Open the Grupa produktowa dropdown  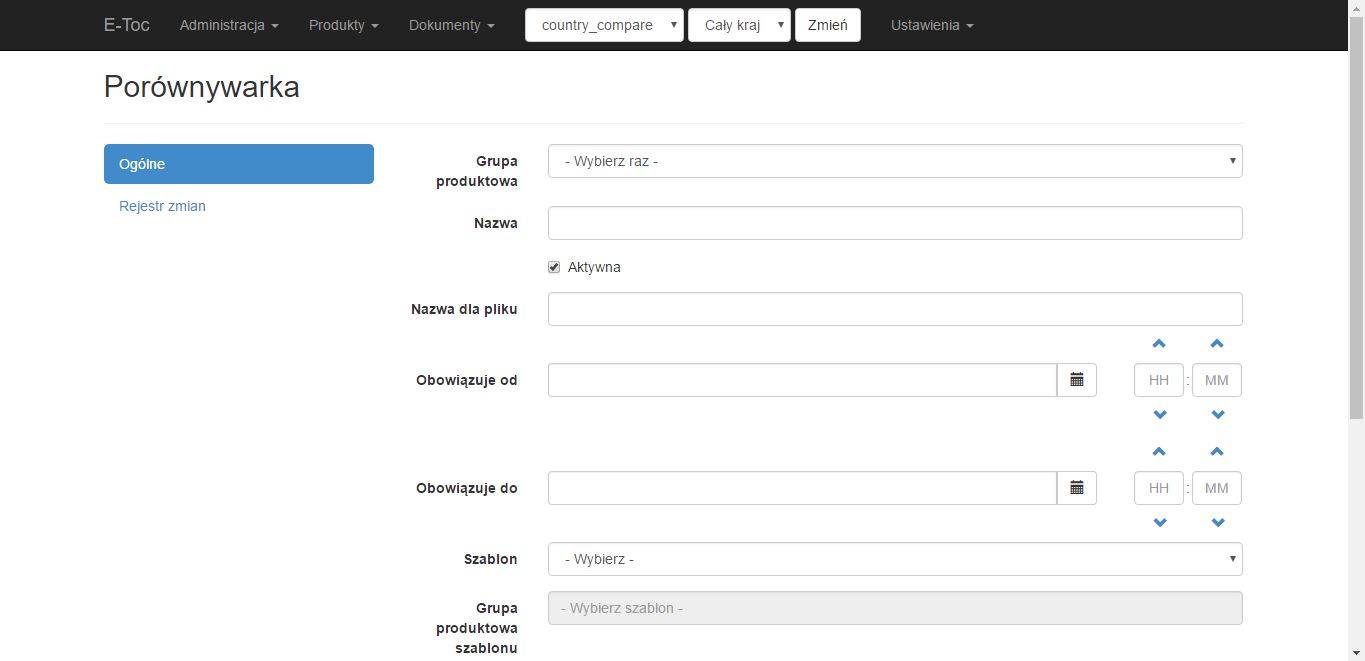click(x=895, y=161)
